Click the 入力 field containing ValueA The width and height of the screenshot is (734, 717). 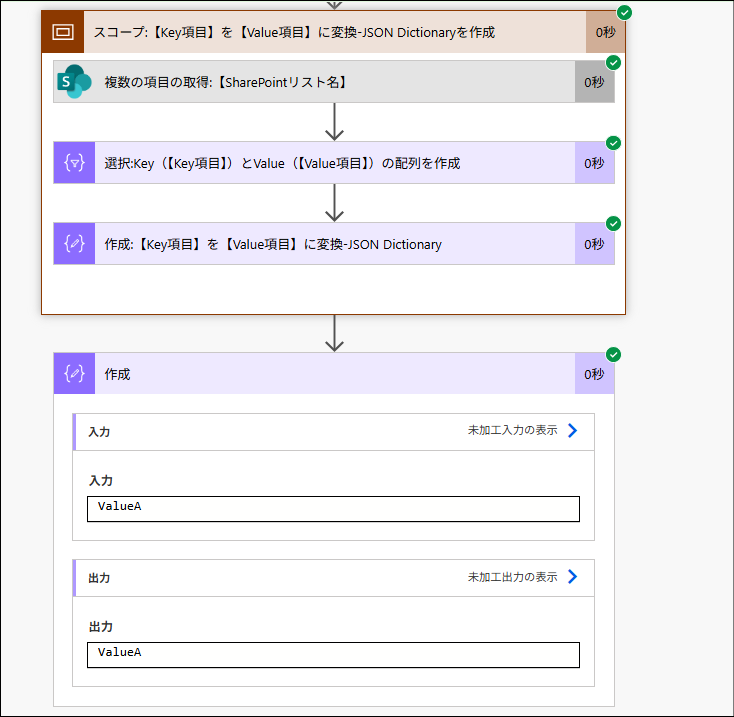[x=333, y=509]
